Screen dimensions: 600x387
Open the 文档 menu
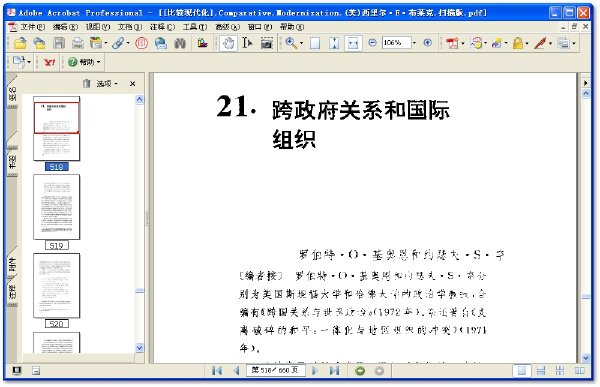point(130,27)
